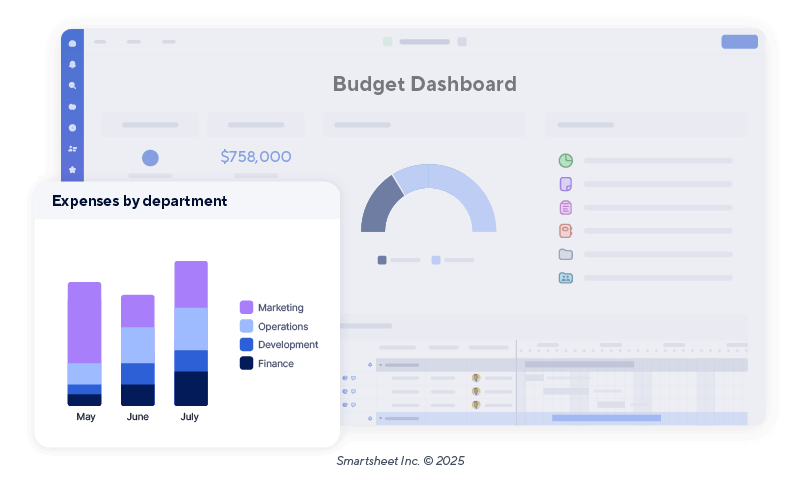Screen dimensions: 800x480
Task: Open the contacts list icon in the sidebar
Action: (72, 149)
